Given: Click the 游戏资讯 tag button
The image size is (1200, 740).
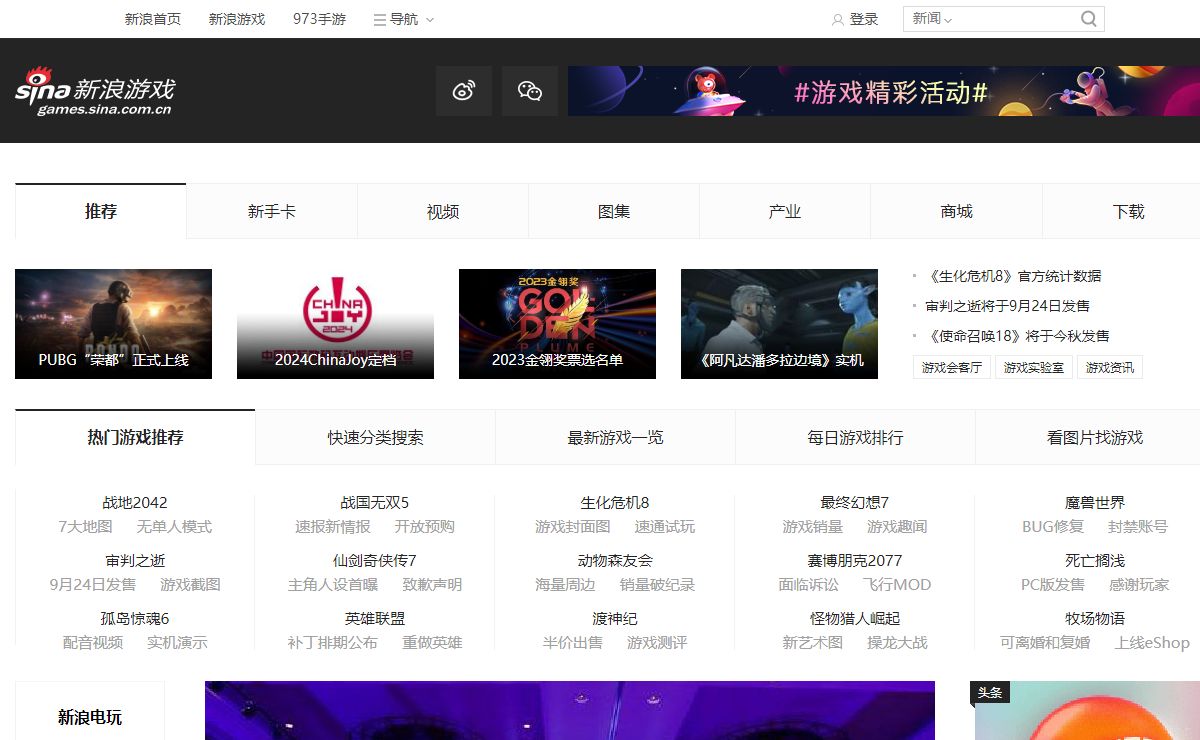Looking at the screenshot, I should (x=1110, y=367).
